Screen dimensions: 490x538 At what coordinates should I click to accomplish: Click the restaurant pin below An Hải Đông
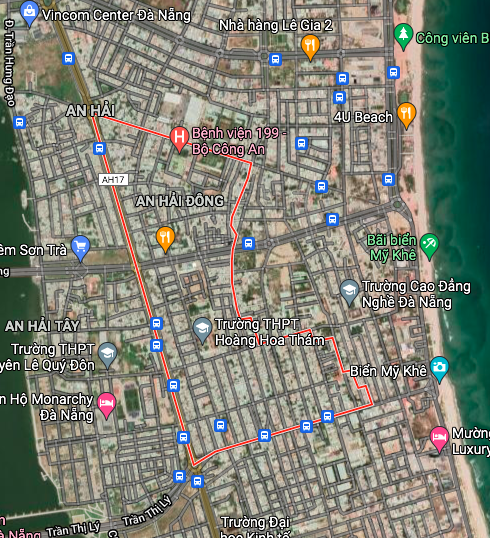click(165, 239)
